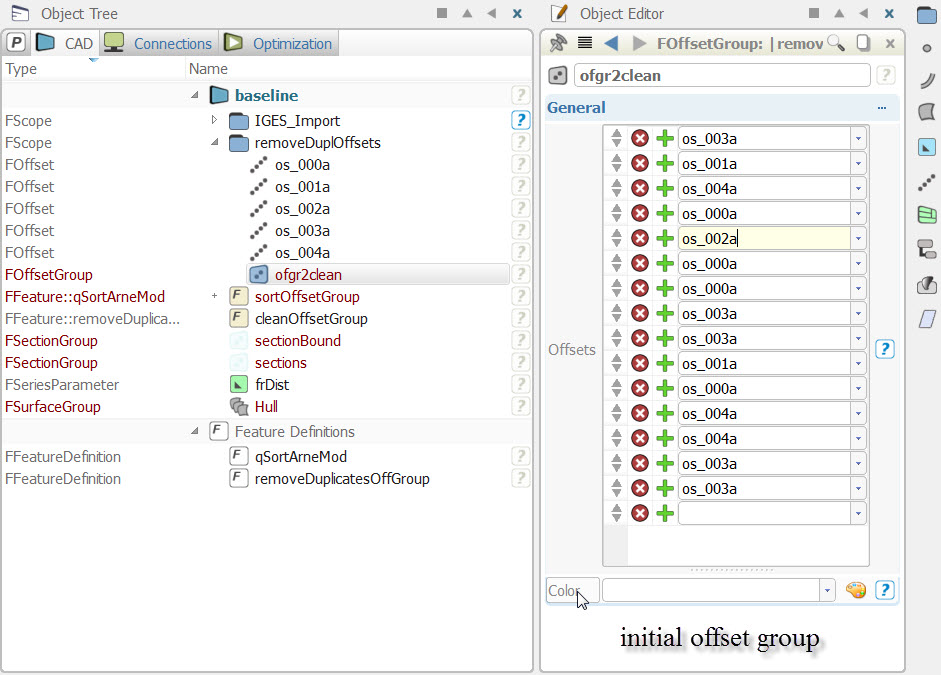
Task: Select the arrow selection tool in right sidebar
Action: 926,147
